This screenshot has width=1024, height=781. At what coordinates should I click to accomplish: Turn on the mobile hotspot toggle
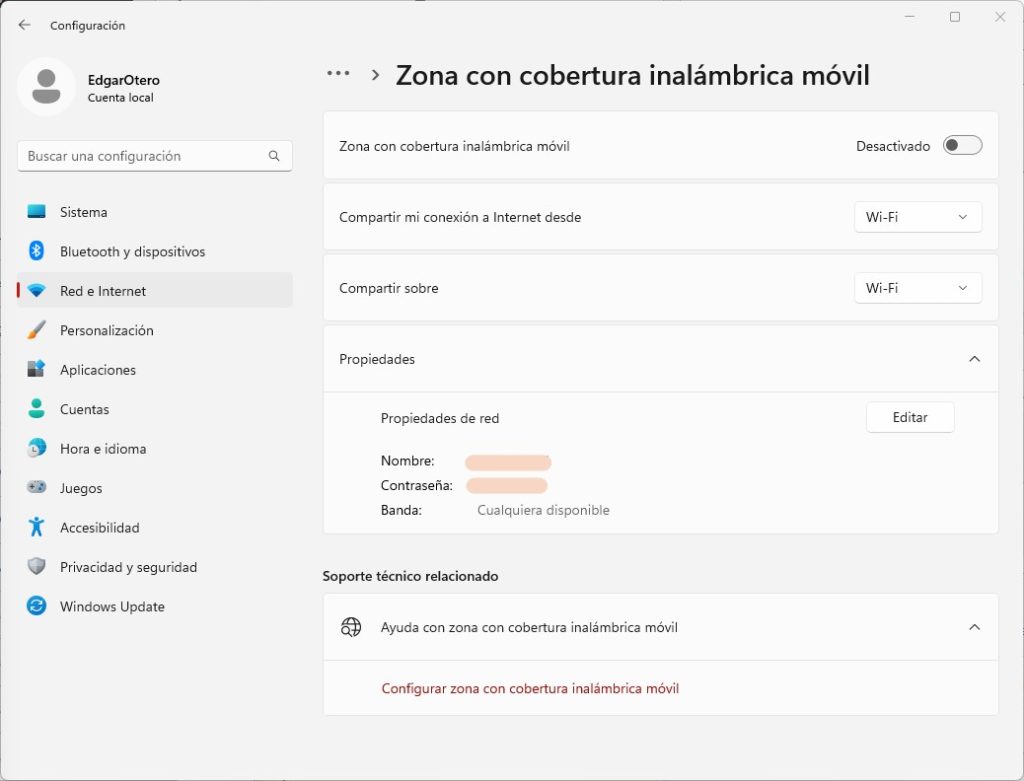962,145
